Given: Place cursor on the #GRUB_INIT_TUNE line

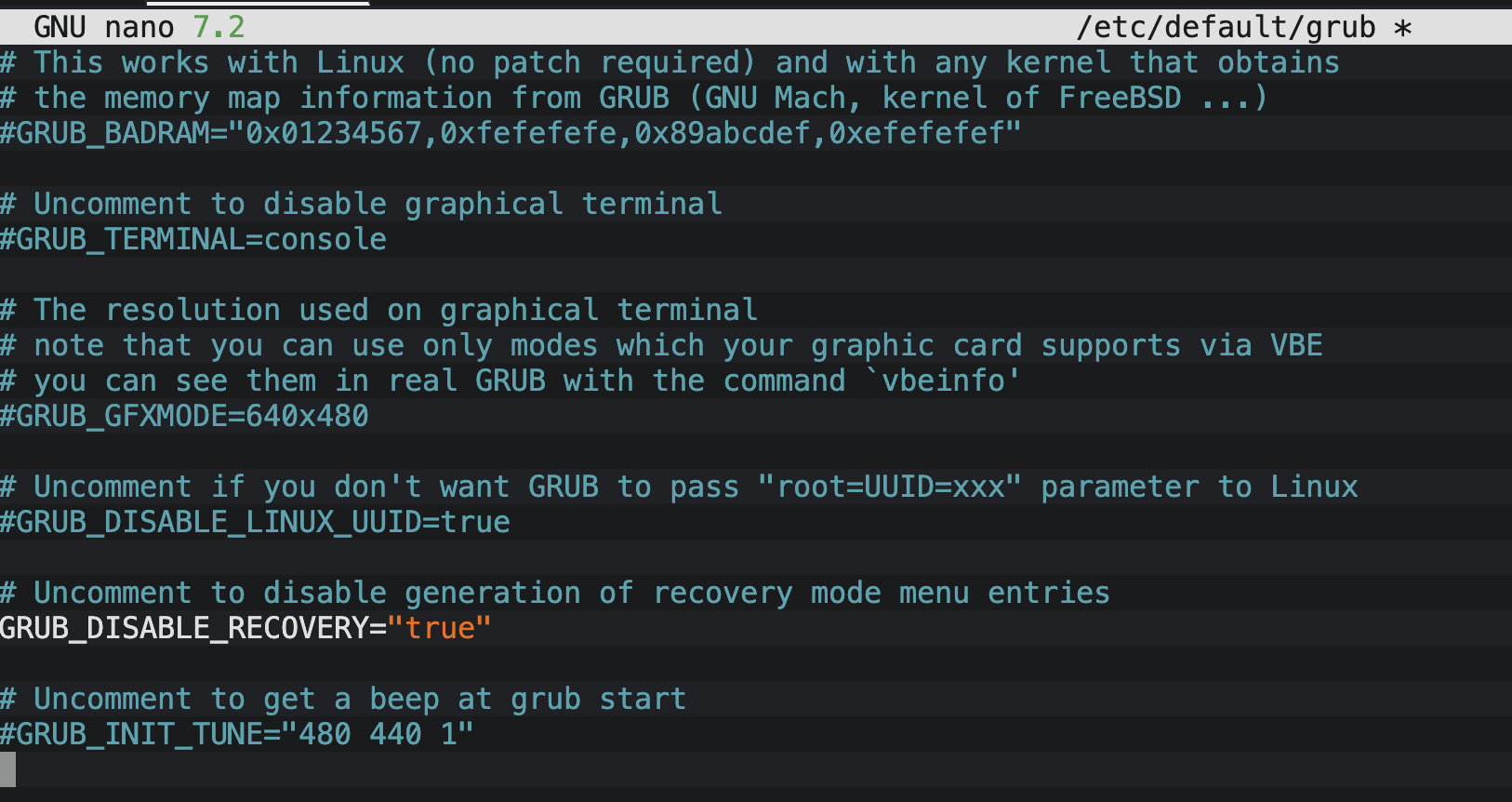Looking at the screenshot, I should (236, 735).
